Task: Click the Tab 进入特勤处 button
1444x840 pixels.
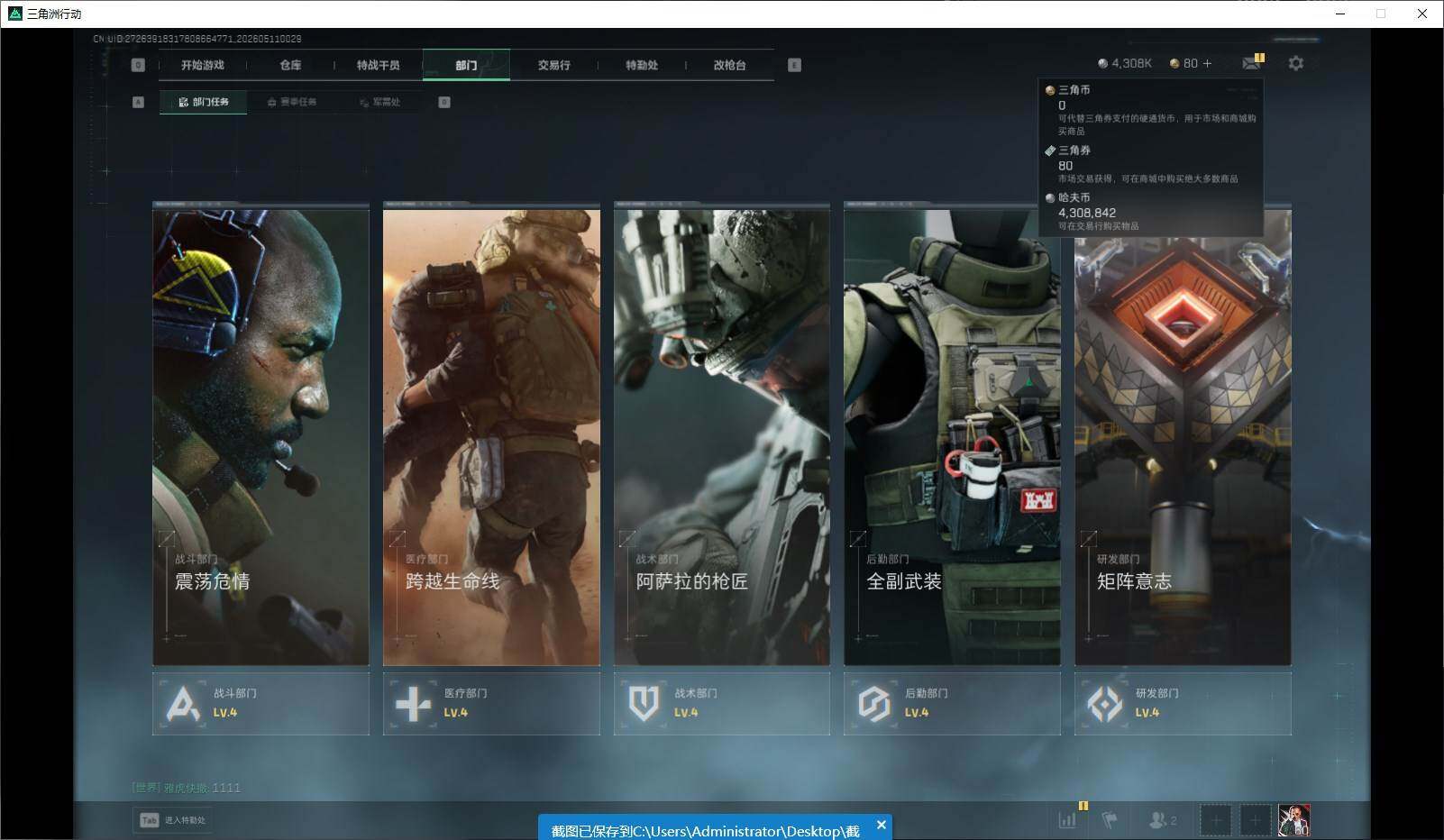Action: [173, 820]
